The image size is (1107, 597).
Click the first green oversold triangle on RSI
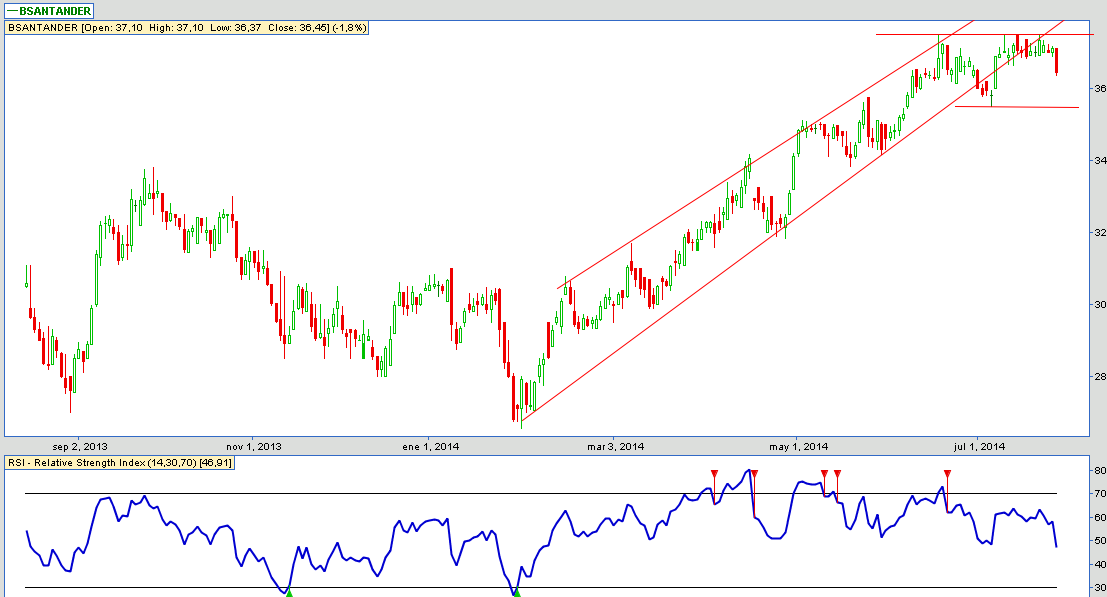tap(289, 593)
